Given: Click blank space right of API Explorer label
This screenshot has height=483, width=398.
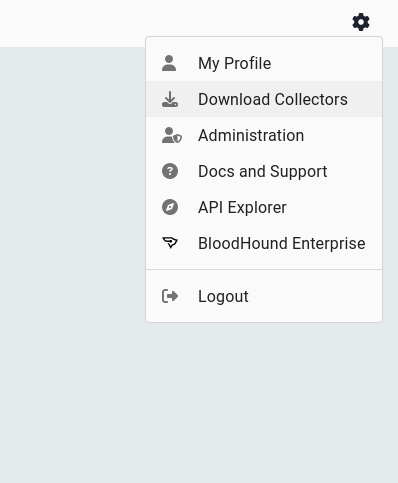Looking at the screenshot, I should coord(334,207).
